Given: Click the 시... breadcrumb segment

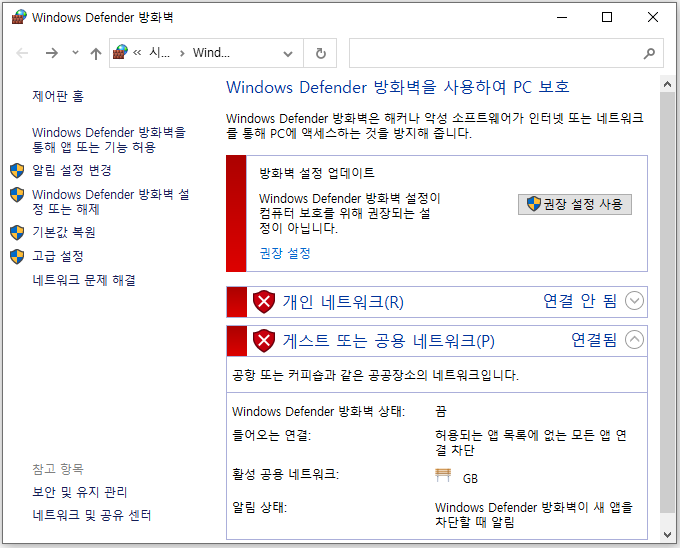Looking at the screenshot, I should 160,53.
